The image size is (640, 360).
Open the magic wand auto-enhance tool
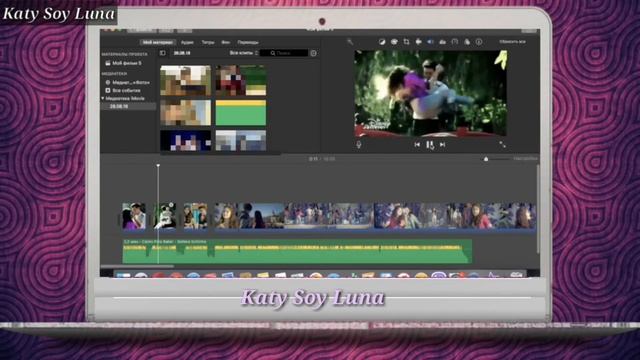350,42
